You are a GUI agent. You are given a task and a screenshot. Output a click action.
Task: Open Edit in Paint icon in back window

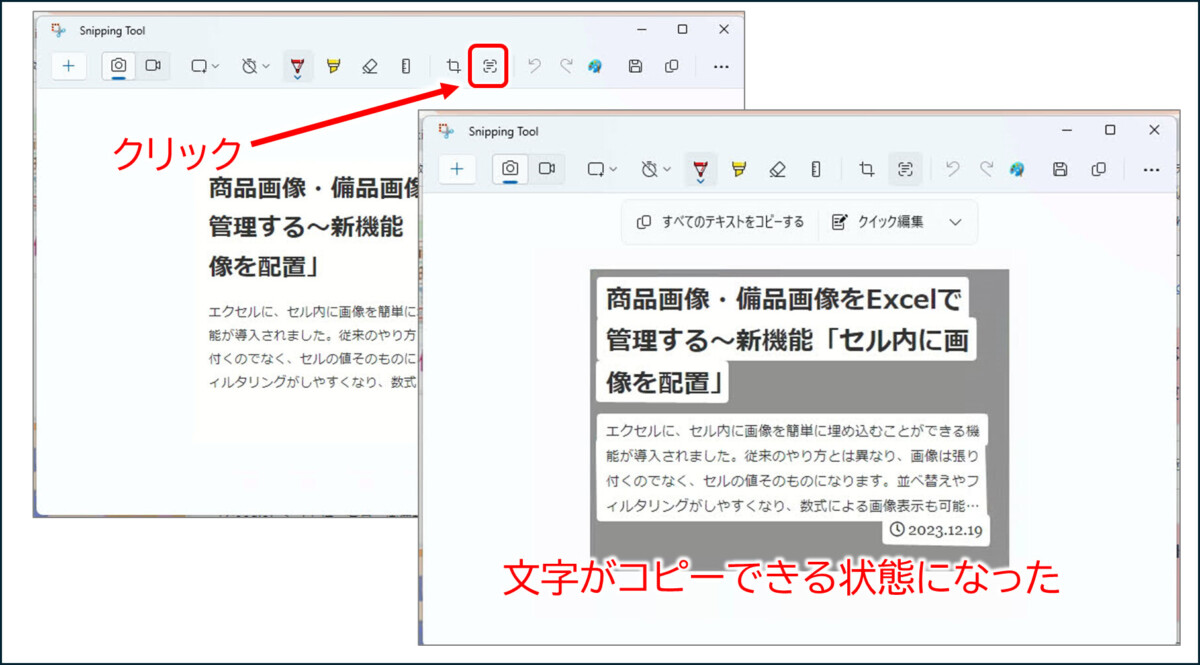point(595,66)
